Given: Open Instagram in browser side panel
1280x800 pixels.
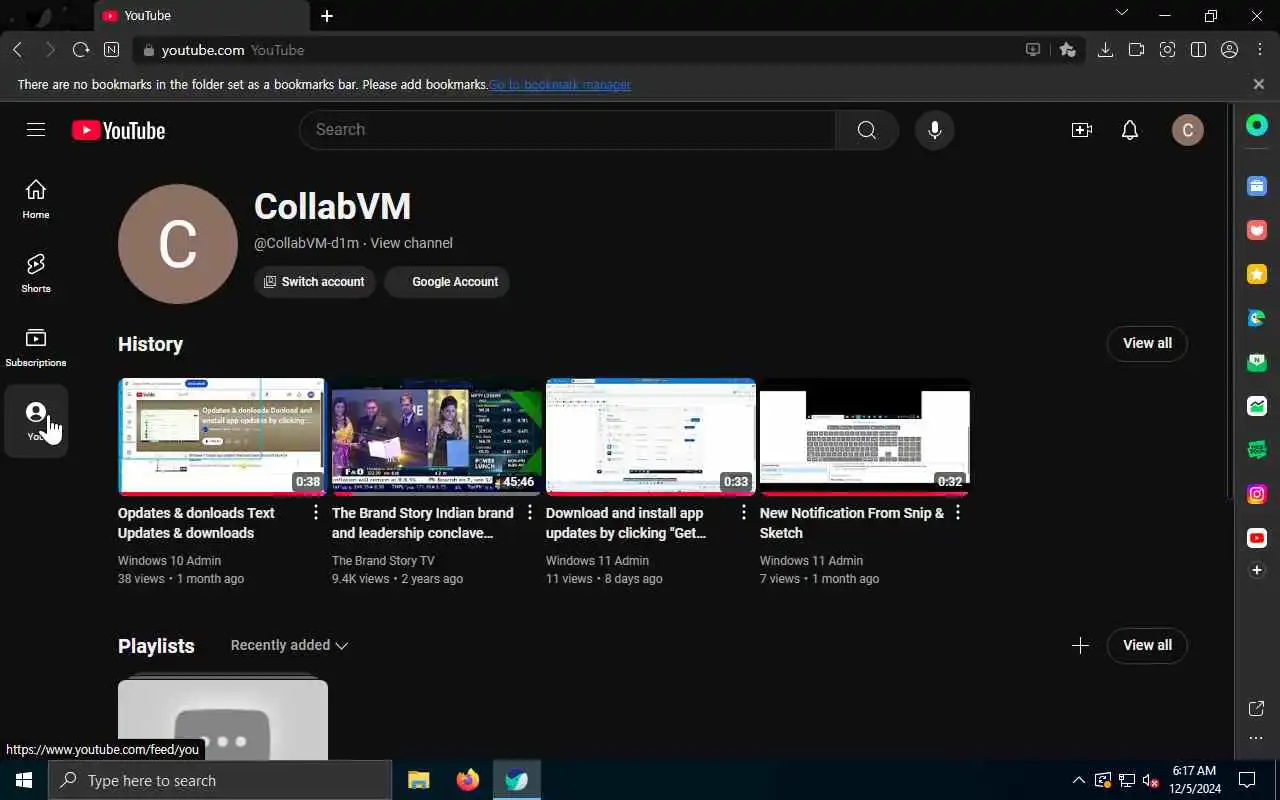Looking at the screenshot, I should coord(1257,494).
